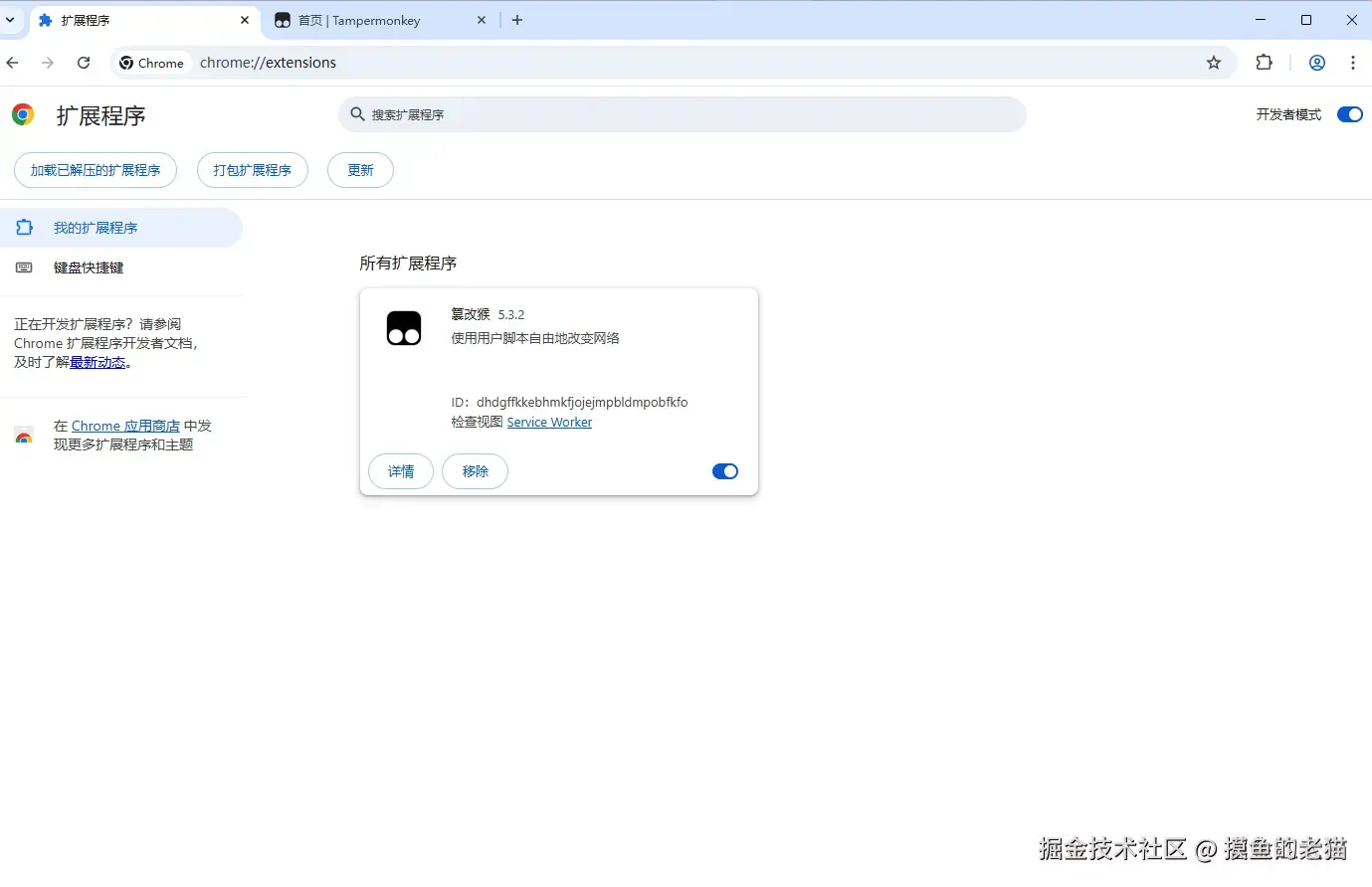Click the magnifier icon in search box
The height and width of the screenshot is (887, 1372).
(x=358, y=114)
